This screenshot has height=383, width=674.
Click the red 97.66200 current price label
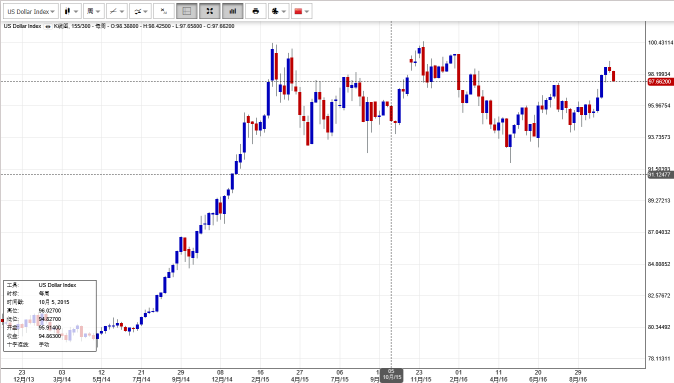point(660,82)
